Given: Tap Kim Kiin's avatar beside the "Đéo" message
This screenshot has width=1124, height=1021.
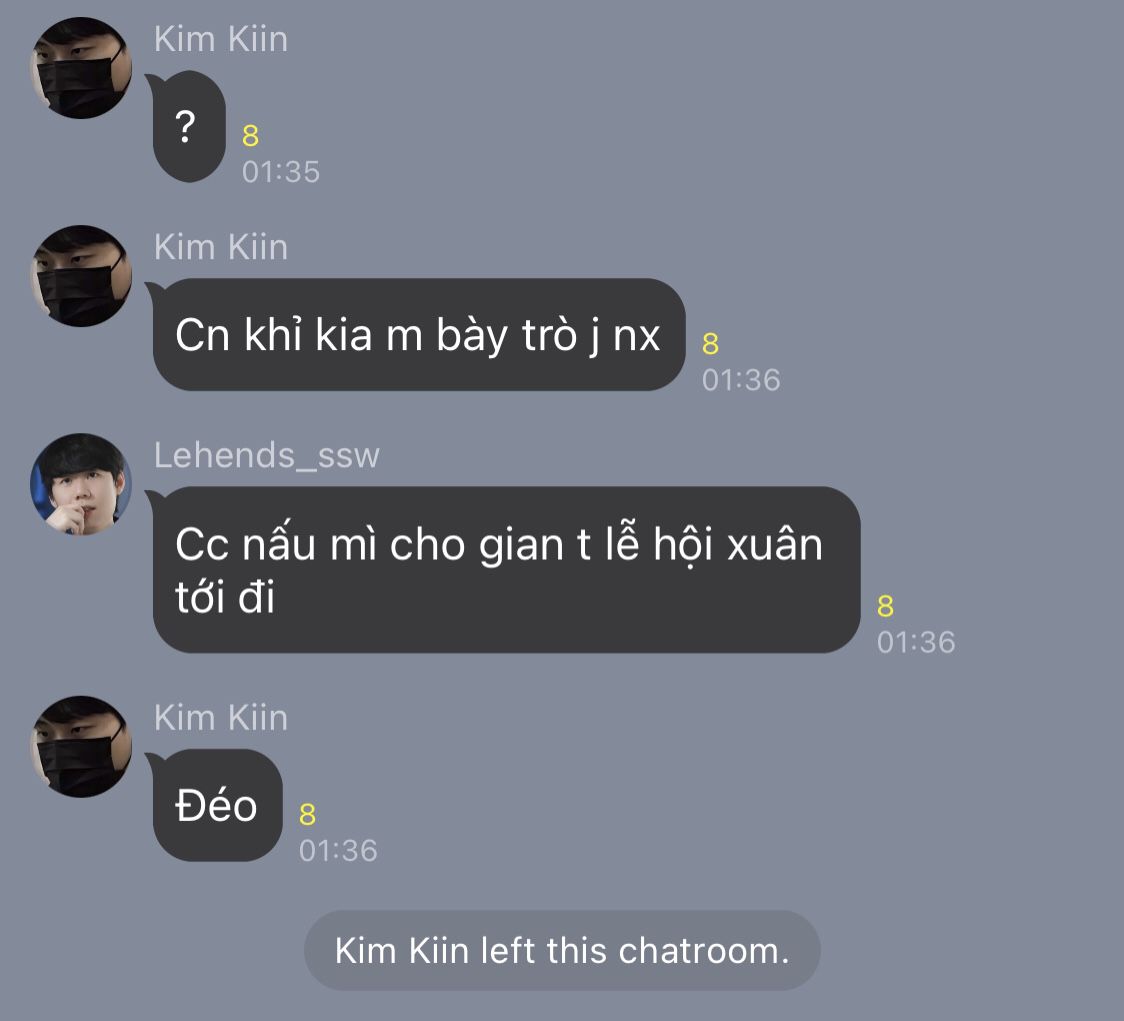Looking at the screenshot, I should click(x=81, y=746).
